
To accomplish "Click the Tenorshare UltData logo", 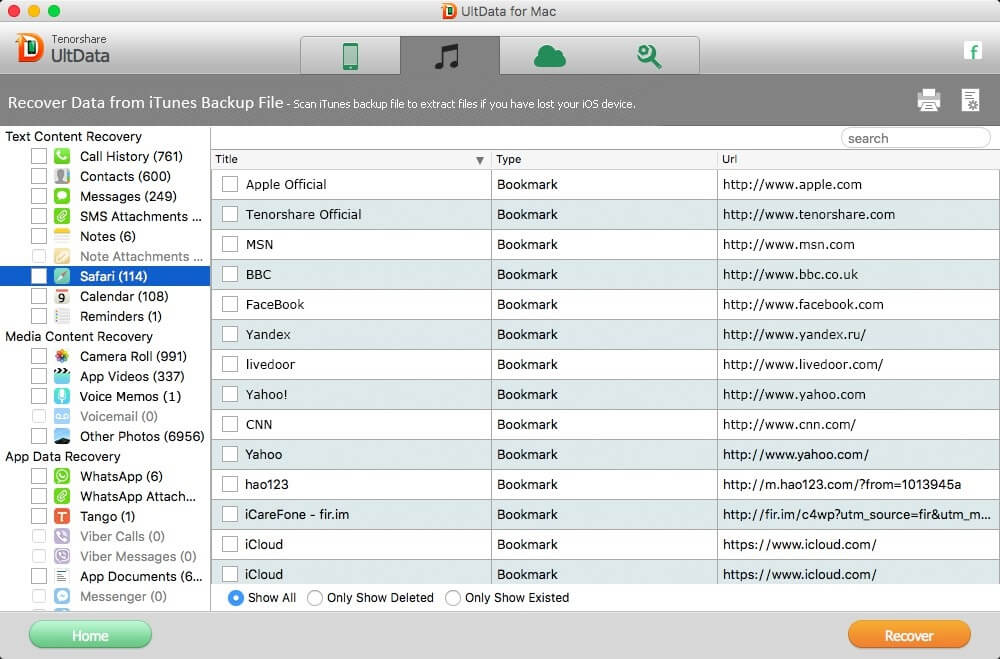I will 62,48.
